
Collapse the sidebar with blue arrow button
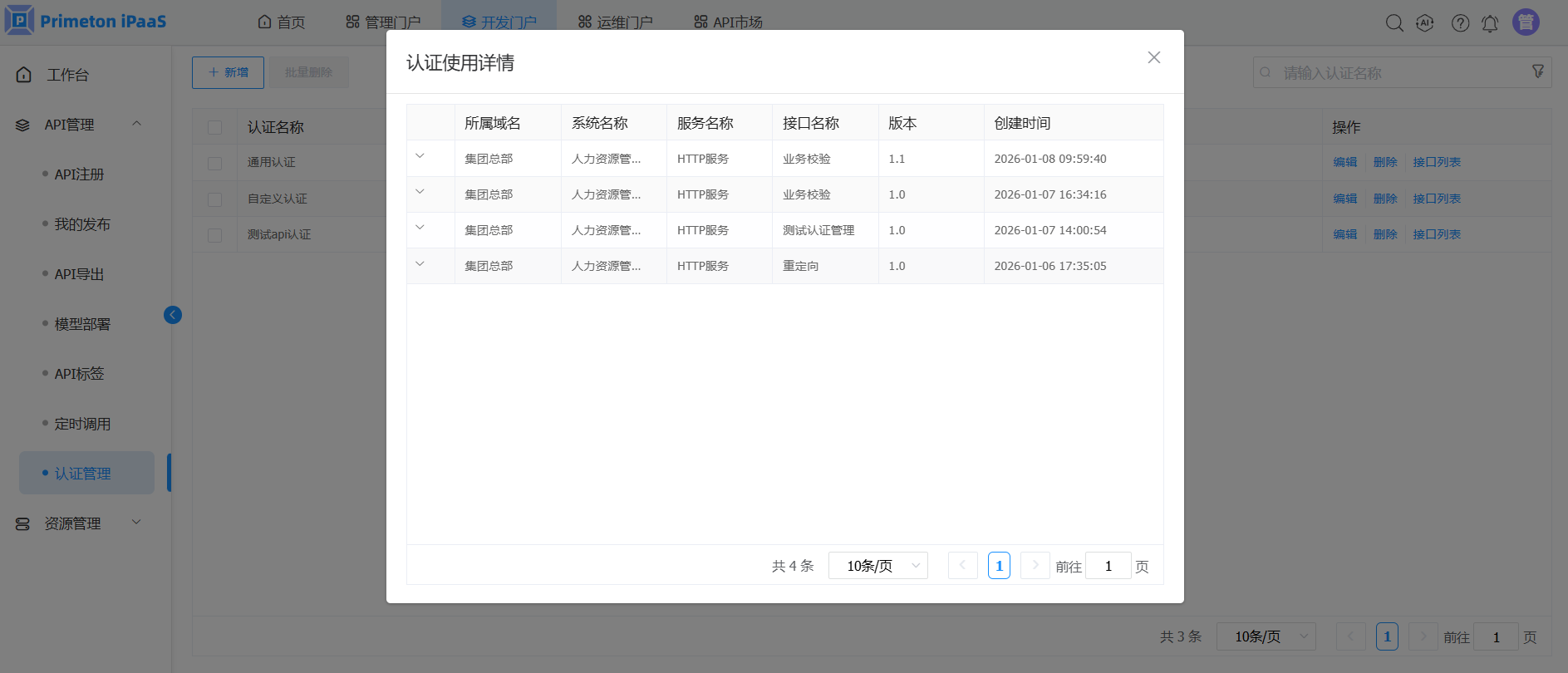(173, 315)
